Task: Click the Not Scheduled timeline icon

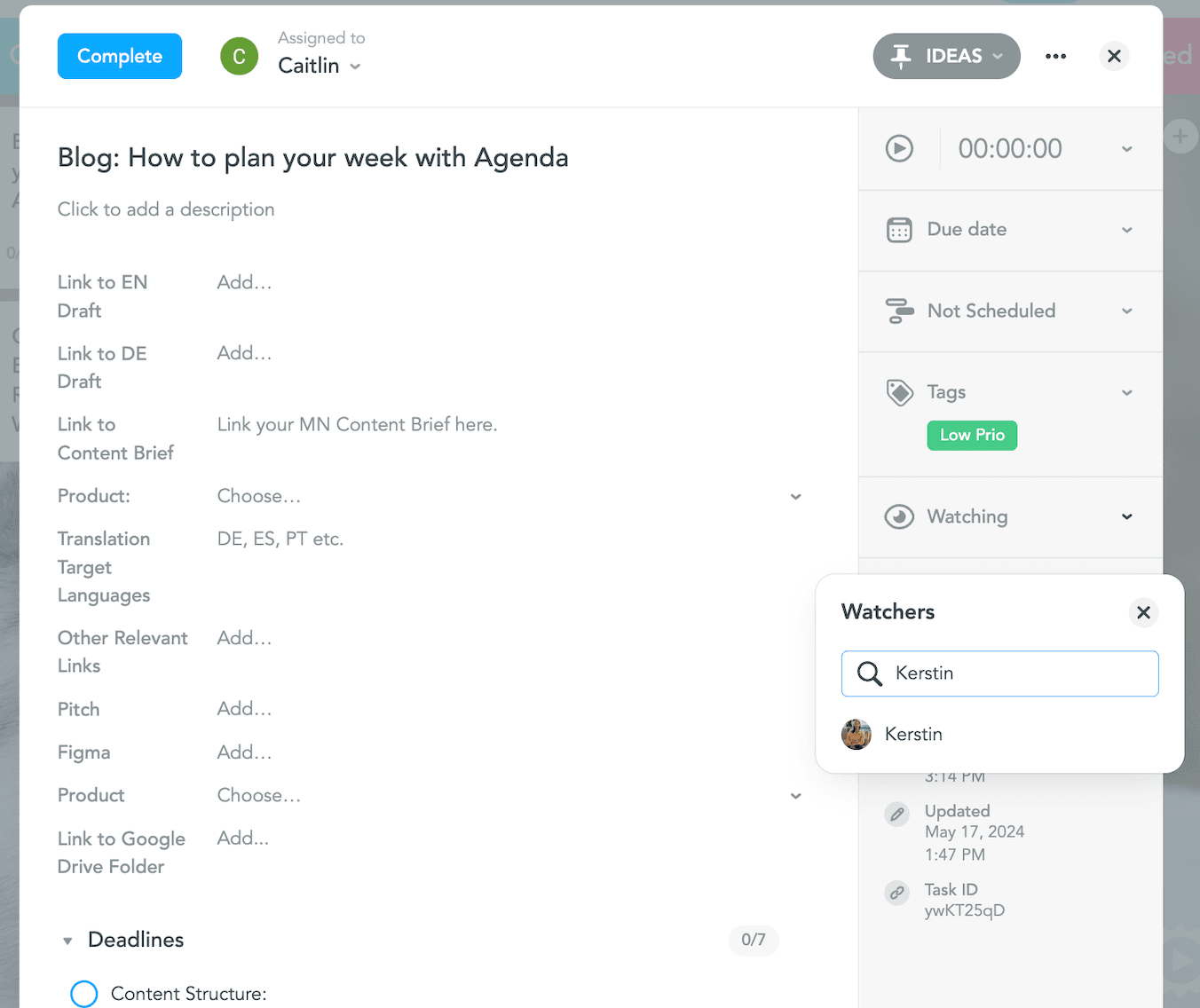Action: (x=899, y=311)
